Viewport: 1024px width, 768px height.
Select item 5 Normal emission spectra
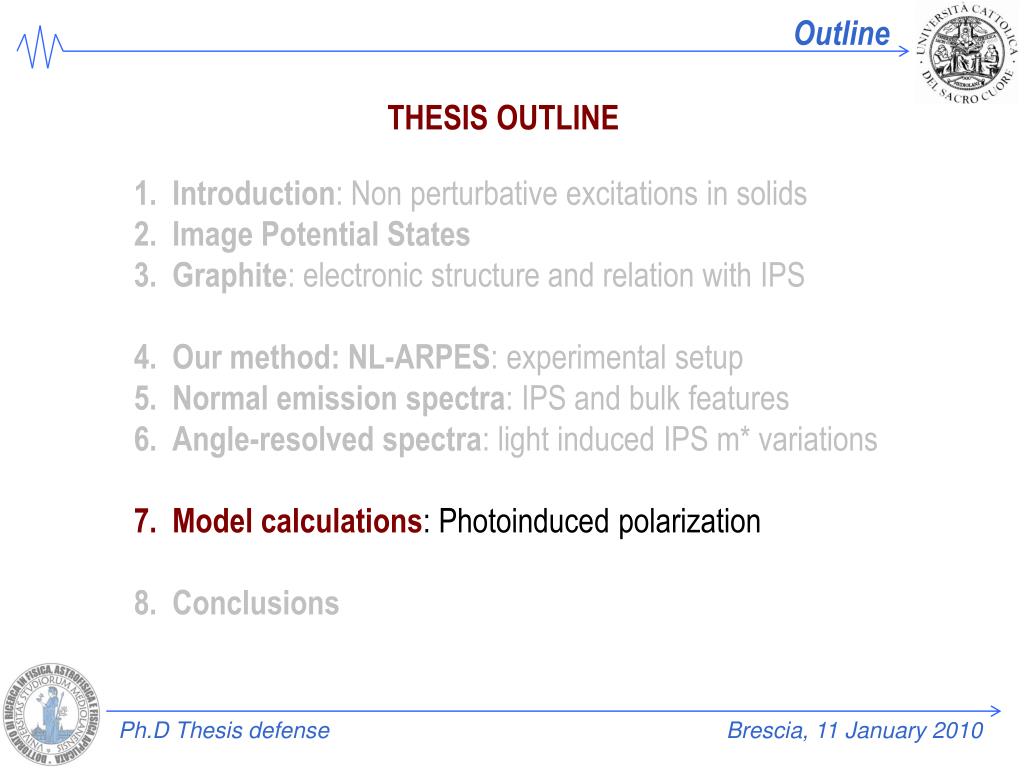click(x=461, y=399)
